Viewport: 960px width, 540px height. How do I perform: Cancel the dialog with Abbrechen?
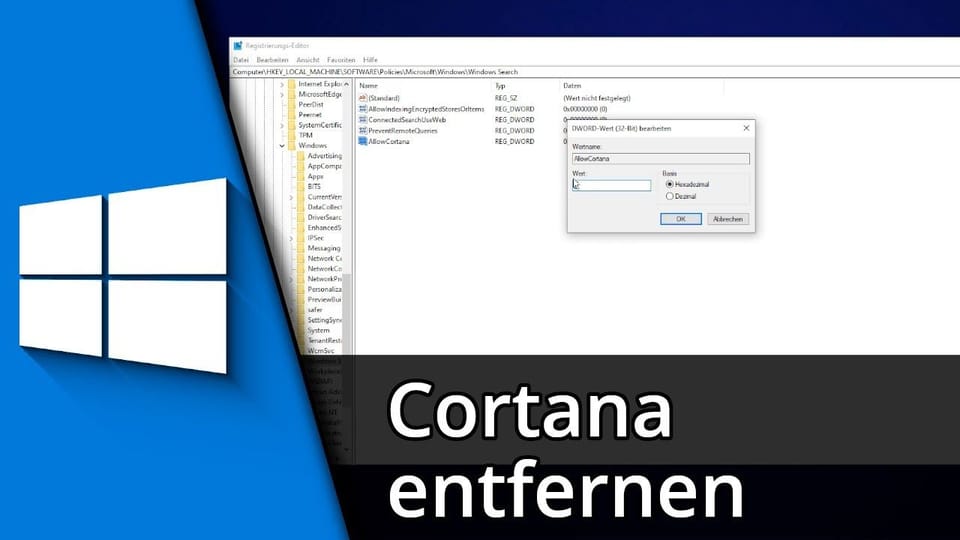point(728,219)
